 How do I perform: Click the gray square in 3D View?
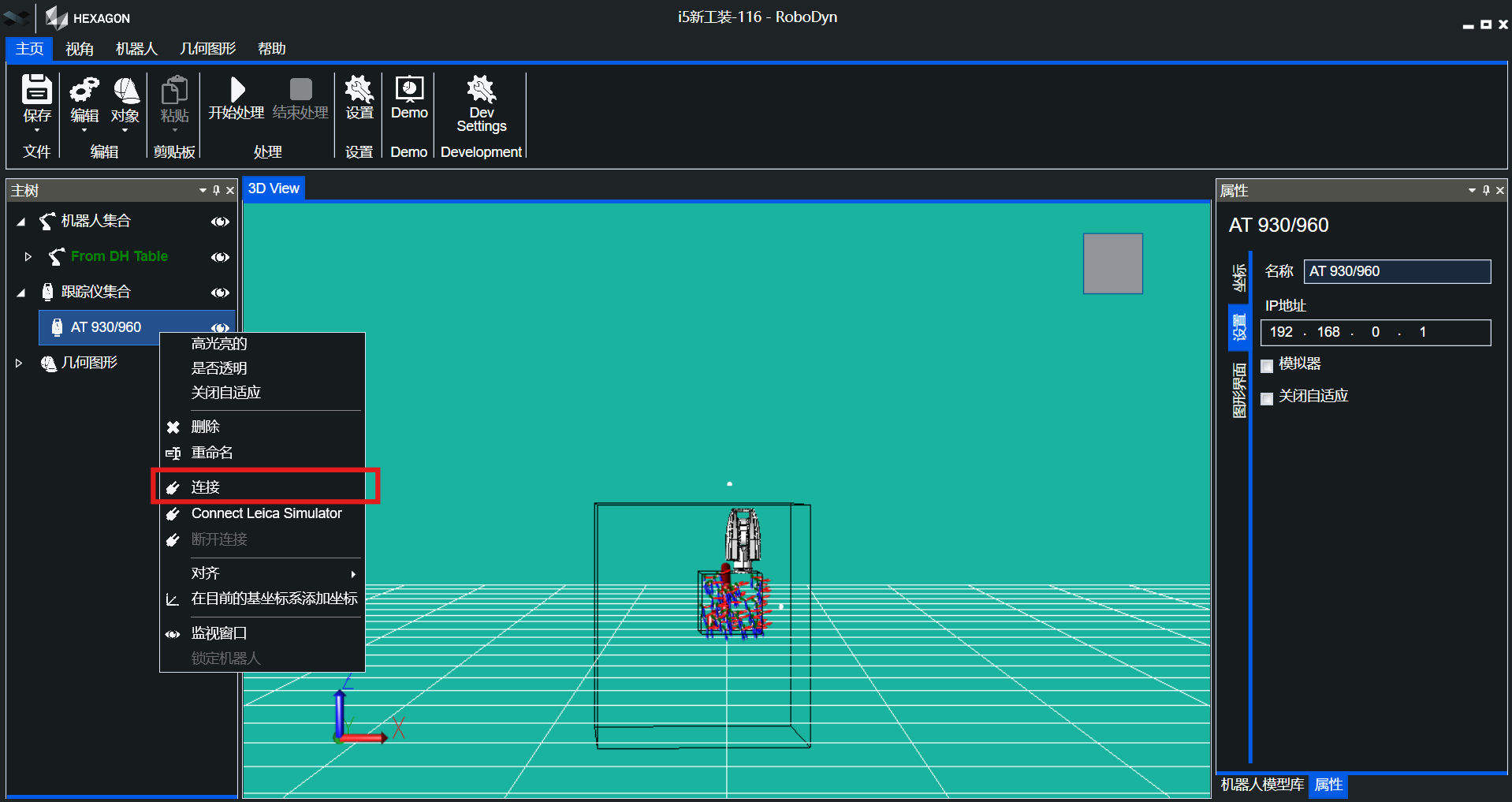pyautogui.click(x=1112, y=263)
